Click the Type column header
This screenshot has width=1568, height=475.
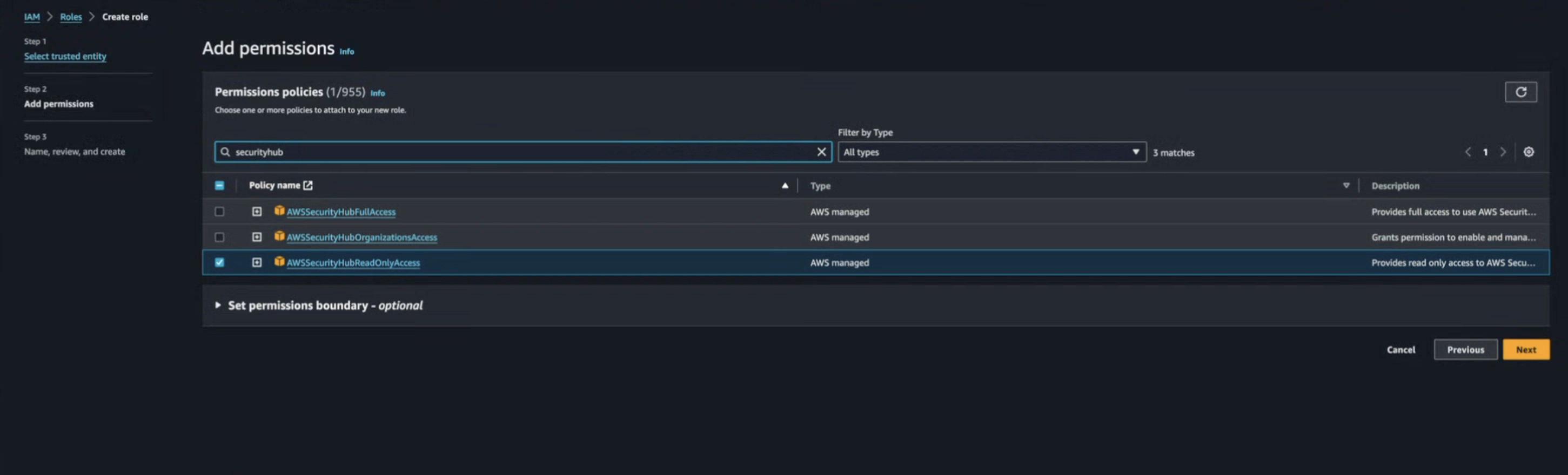820,186
